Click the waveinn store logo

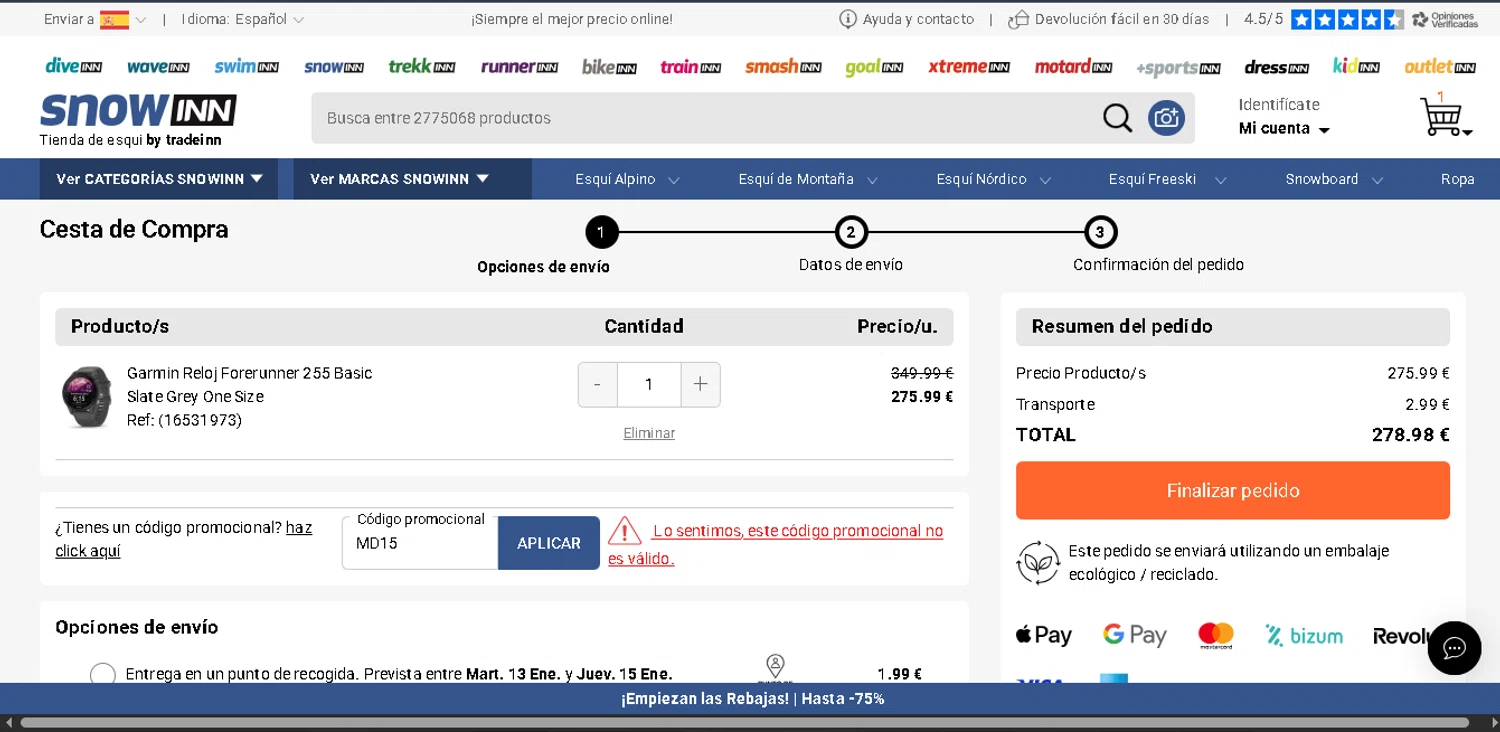(158, 67)
